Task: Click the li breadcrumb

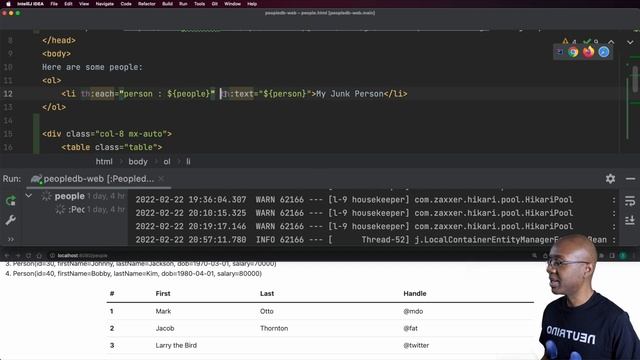Action: [188, 162]
